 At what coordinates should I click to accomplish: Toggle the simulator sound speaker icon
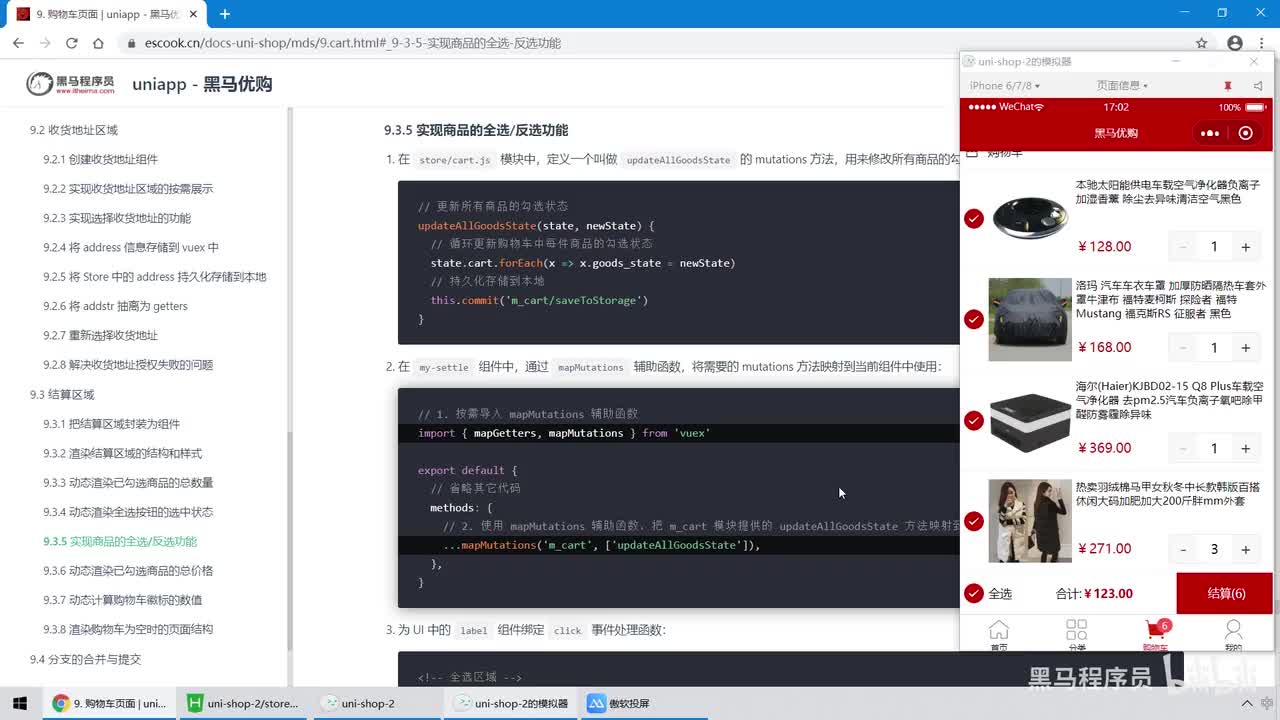(1257, 86)
